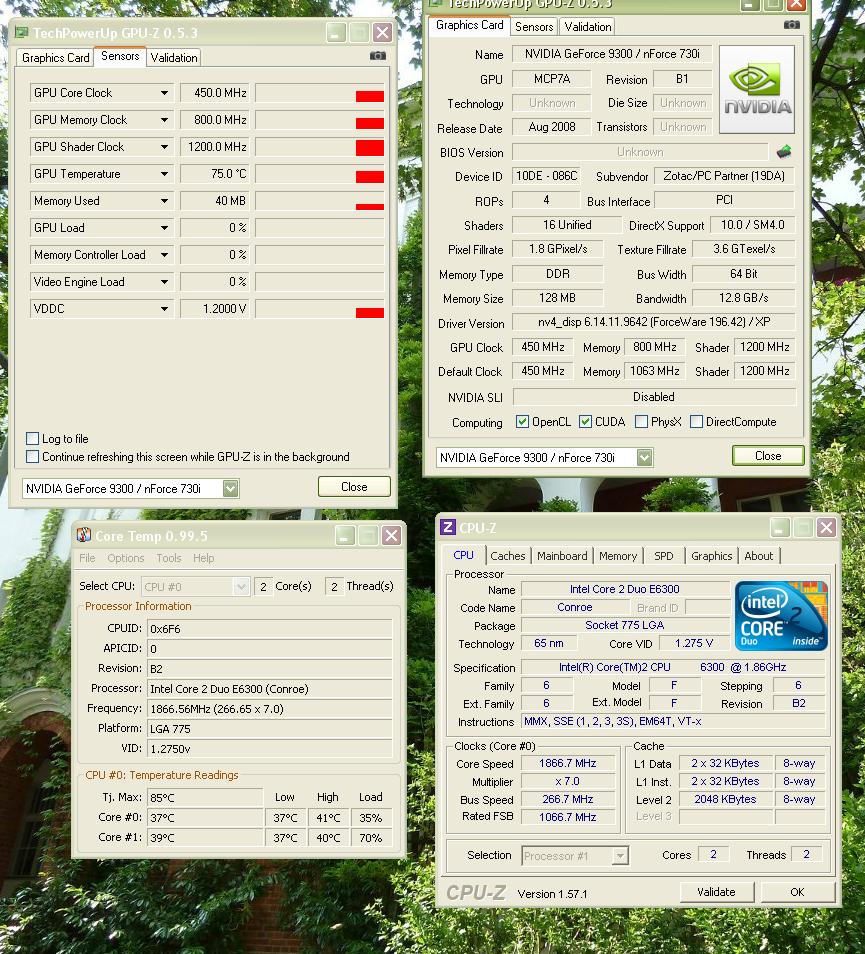This screenshot has height=954, width=865.
Task: Click the Validate button in CPU-Z
Action: tap(716, 892)
